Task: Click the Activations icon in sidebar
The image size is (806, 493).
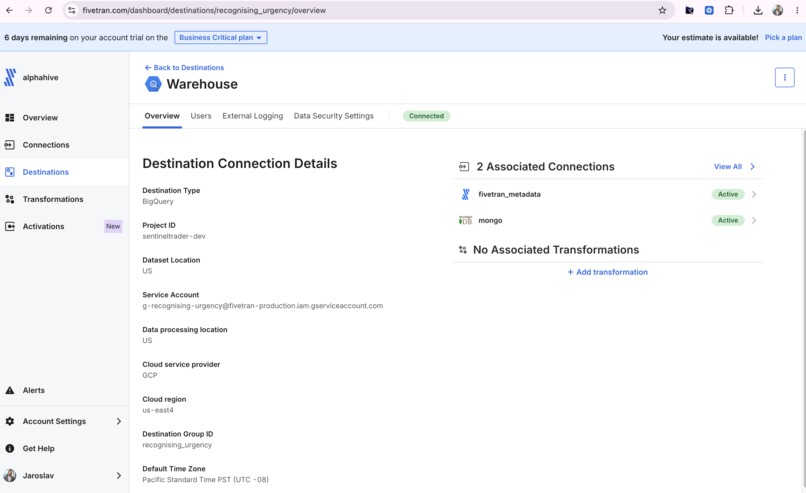Action: pyautogui.click(x=10, y=227)
